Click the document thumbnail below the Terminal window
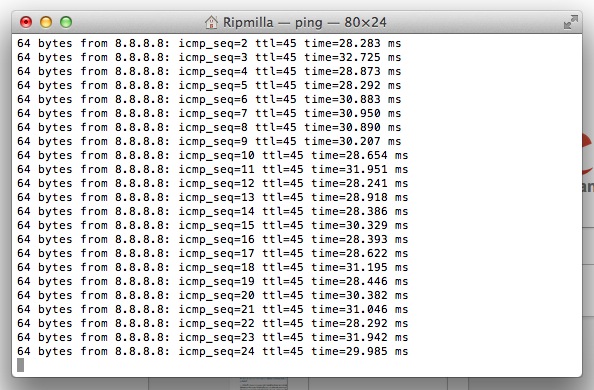This screenshot has height=390, width=594. click(264, 383)
